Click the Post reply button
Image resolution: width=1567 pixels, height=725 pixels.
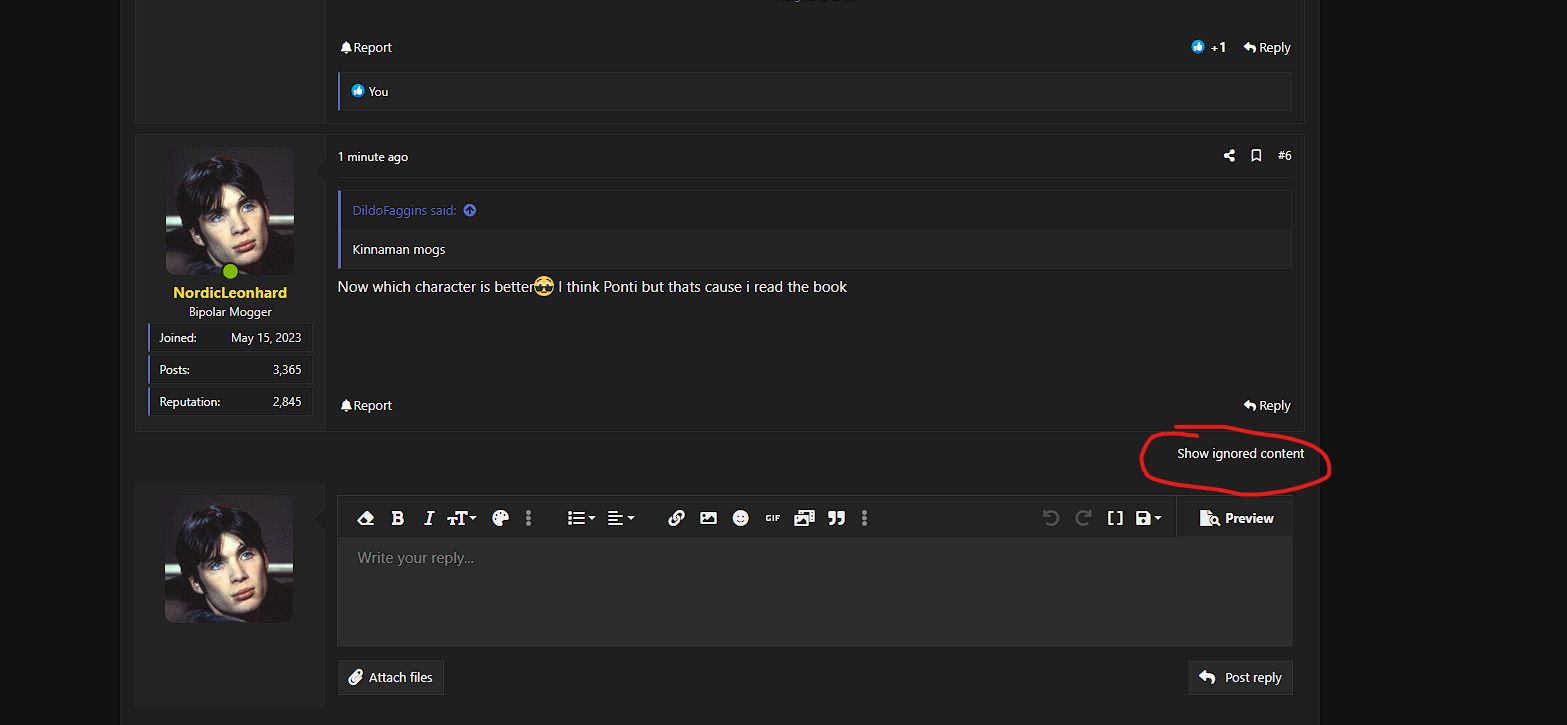[x=1240, y=677]
